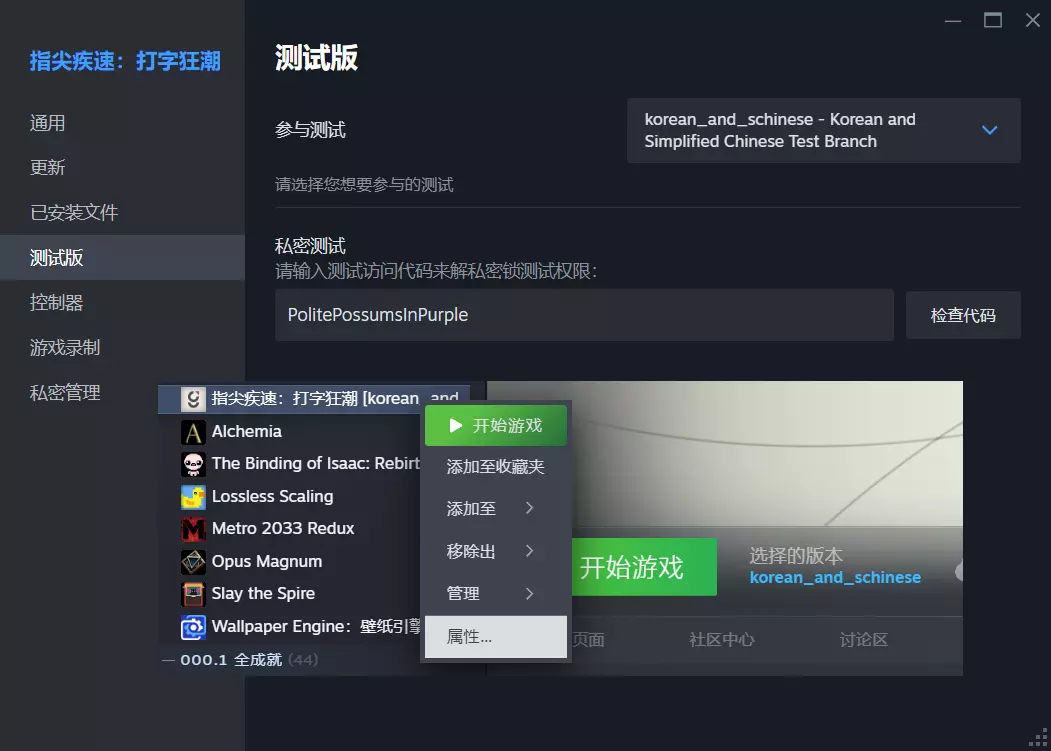This screenshot has width=1051, height=751.
Task: Click the 管理 submenu arrow
Action: (x=530, y=593)
